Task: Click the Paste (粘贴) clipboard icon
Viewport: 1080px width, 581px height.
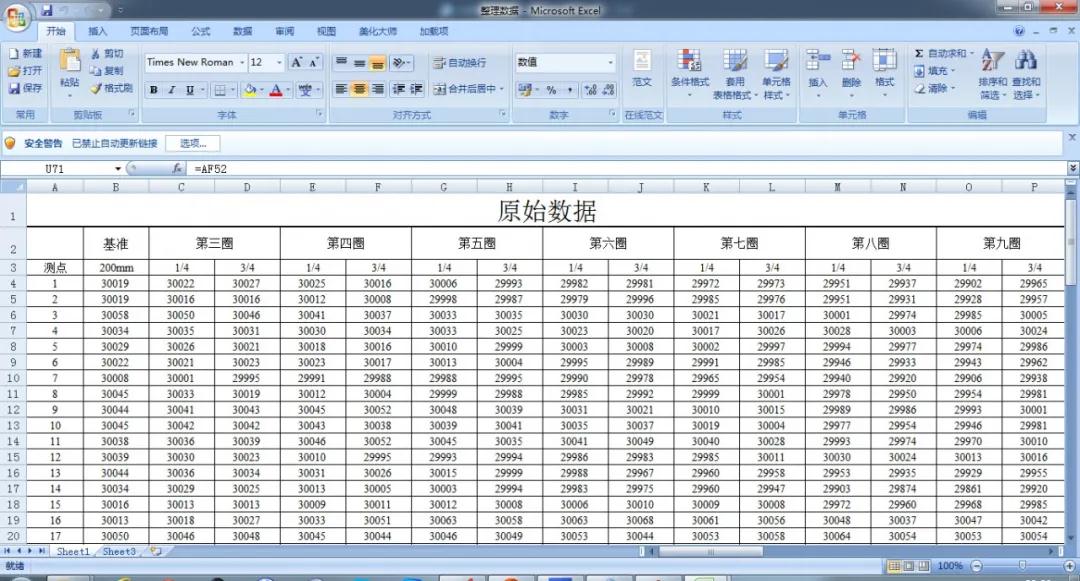Action: coord(69,62)
